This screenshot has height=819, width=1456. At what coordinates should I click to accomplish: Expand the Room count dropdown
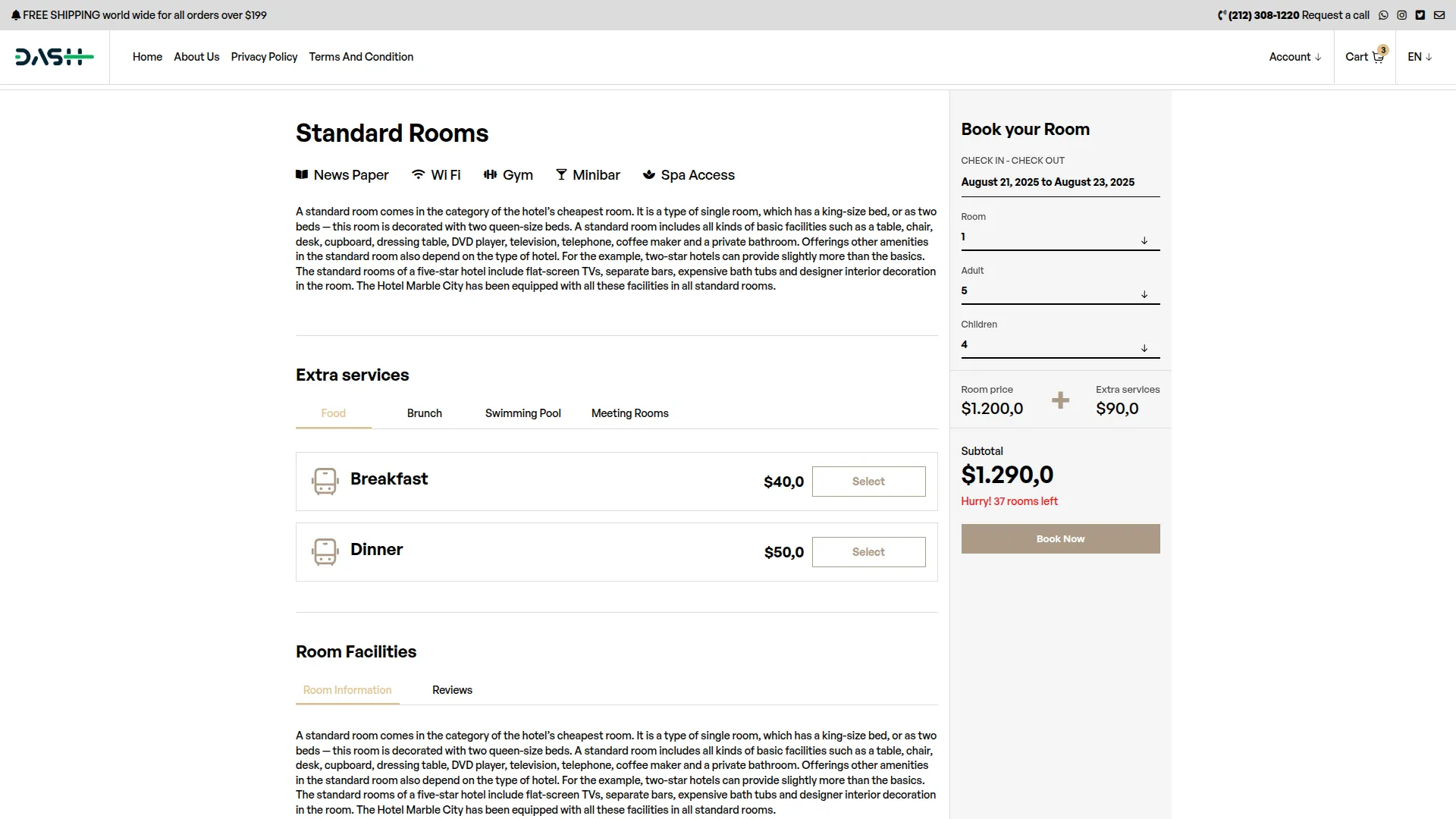(1059, 238)
